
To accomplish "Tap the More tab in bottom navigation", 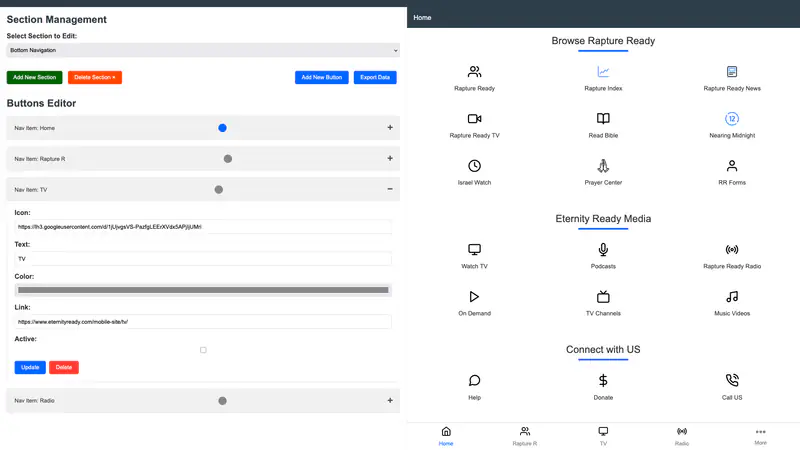I will tap(760, 436).
